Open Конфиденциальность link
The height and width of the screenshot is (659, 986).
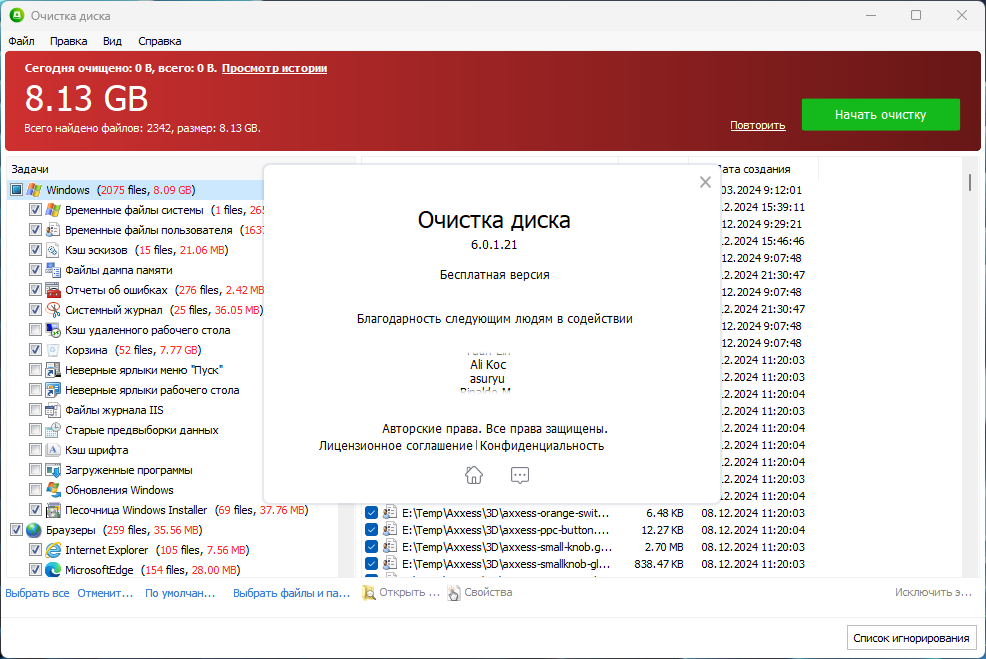[542, 445]
